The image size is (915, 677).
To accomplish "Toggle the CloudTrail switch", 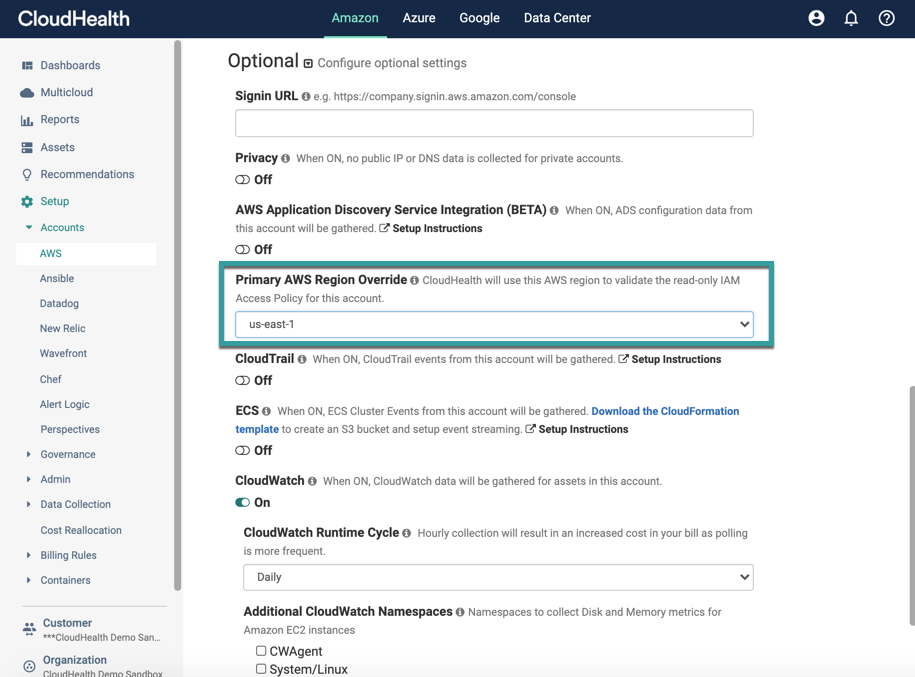I will pyautogui.click(x=242, y=381).
